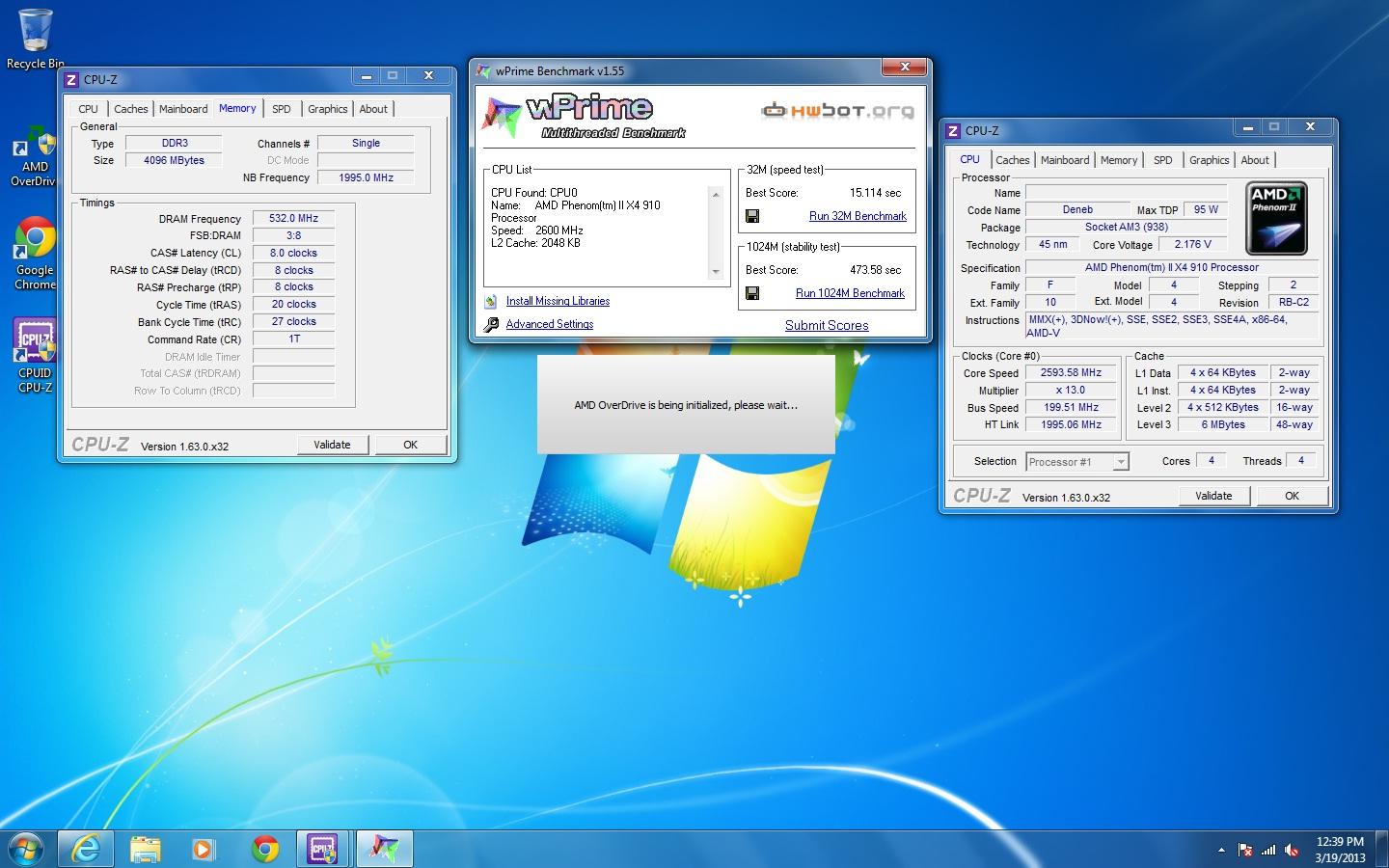
Task: Click the Install Missing Libraries icon
Action: point(491,302)
